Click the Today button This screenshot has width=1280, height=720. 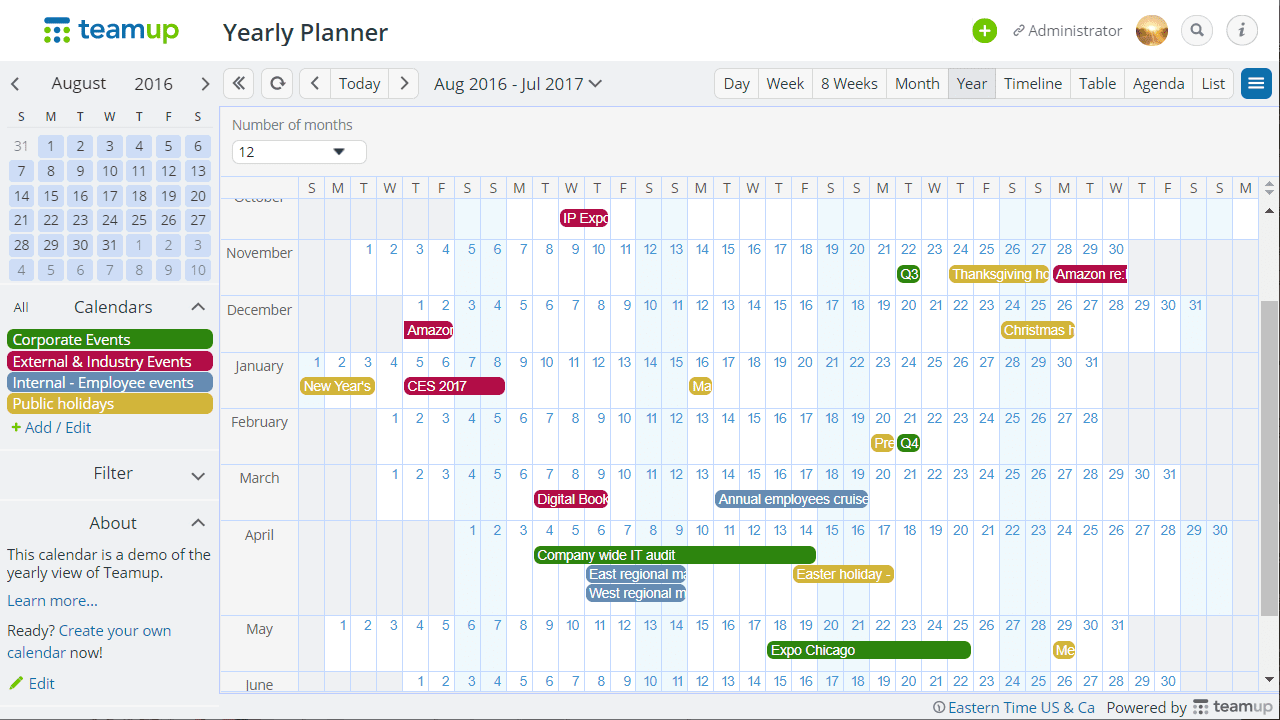point(358,84)
